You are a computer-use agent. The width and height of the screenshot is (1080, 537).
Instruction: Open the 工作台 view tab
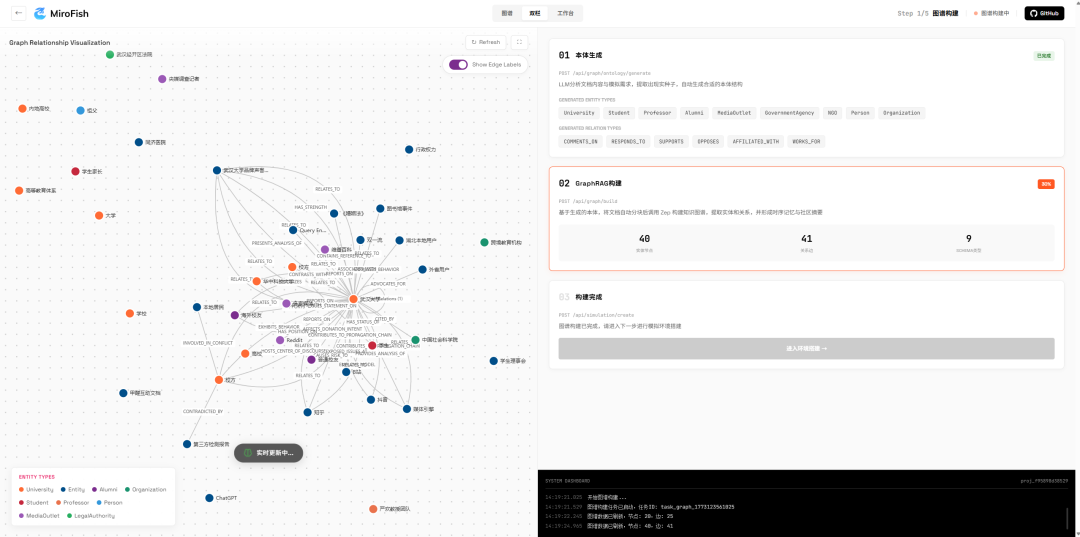pos(565,13)
